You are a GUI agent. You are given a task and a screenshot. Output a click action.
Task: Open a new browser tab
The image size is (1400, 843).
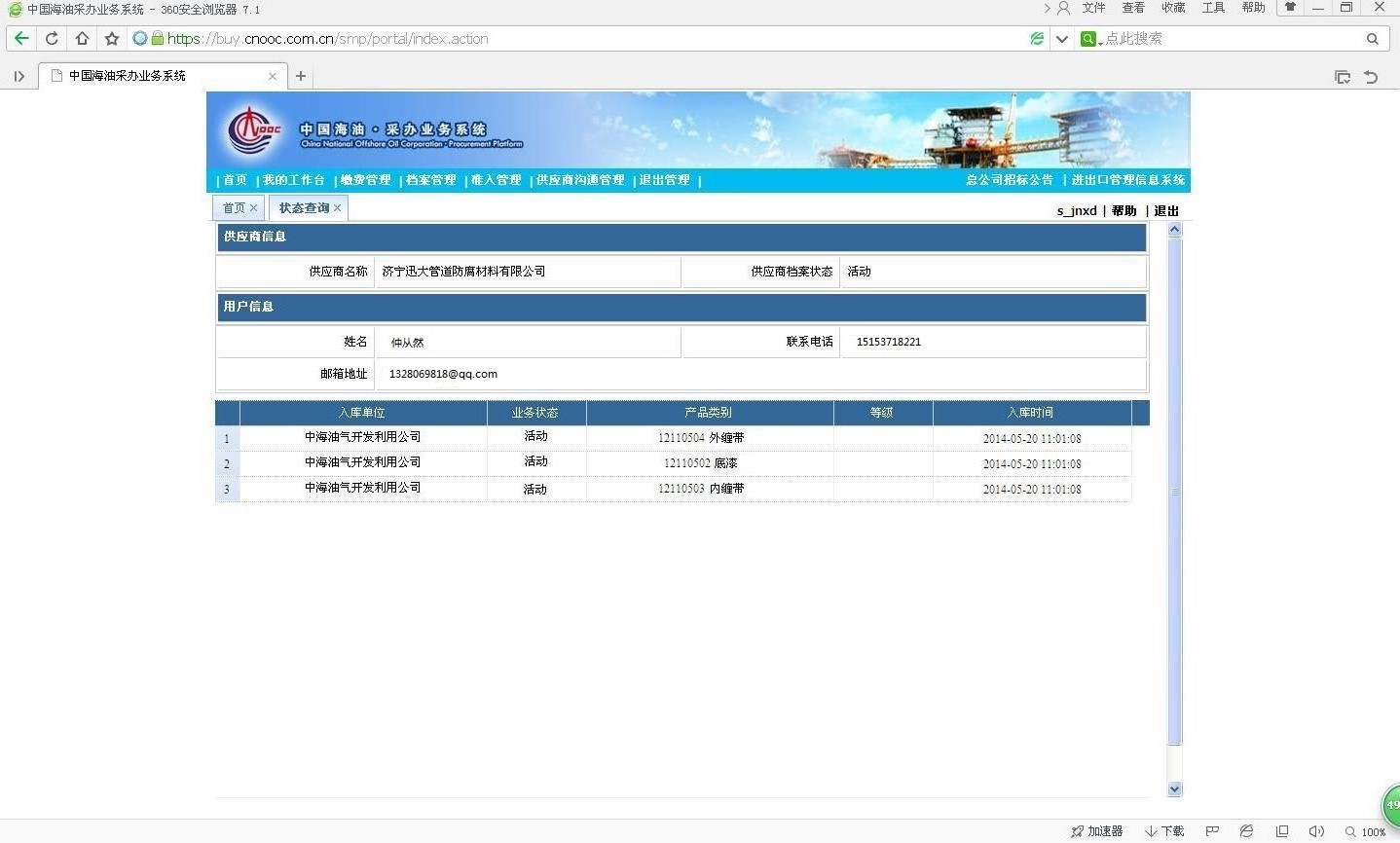point(301,76)
